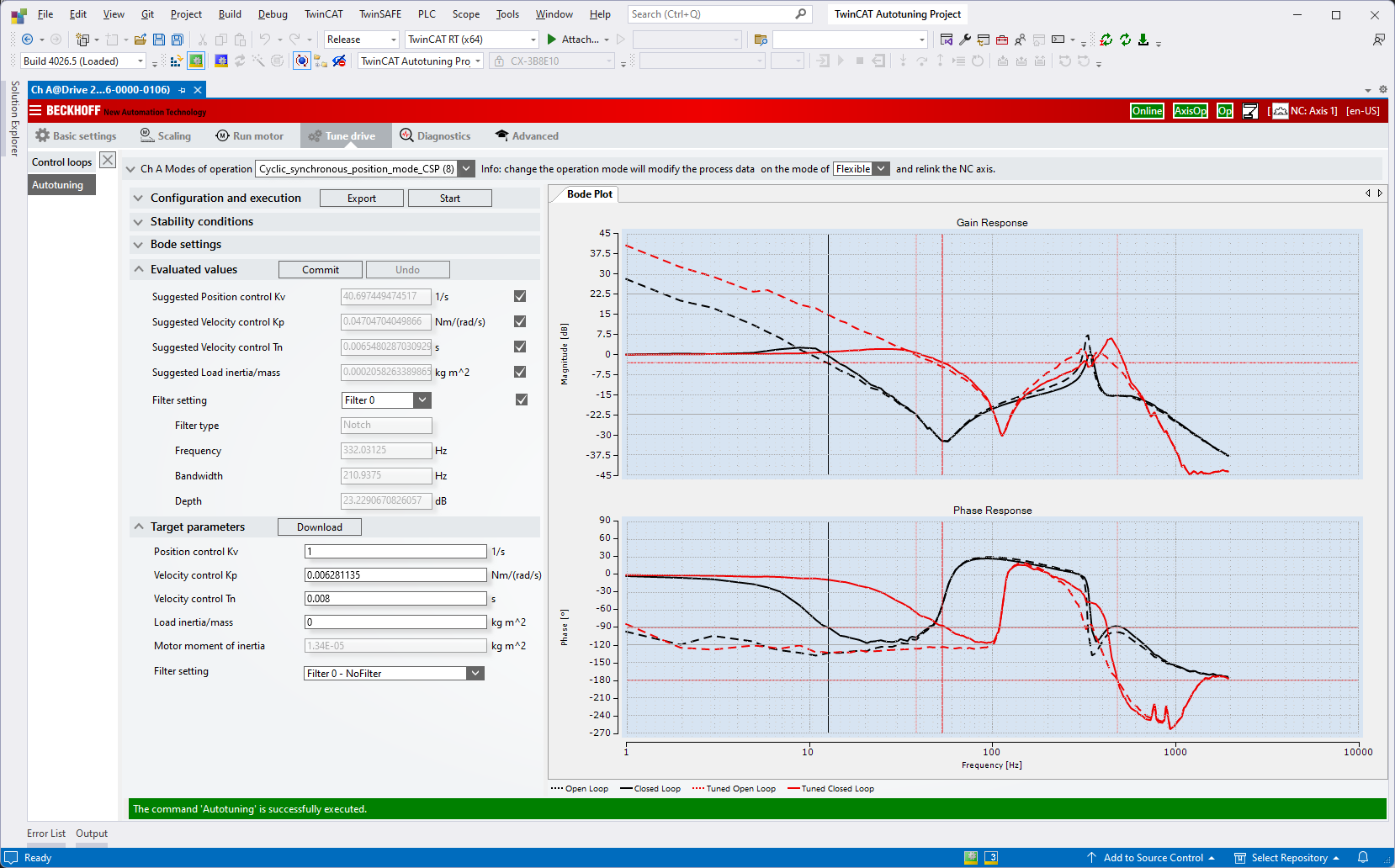Click the green Start play arrow

pyautogui.click(x=552, y=40)
